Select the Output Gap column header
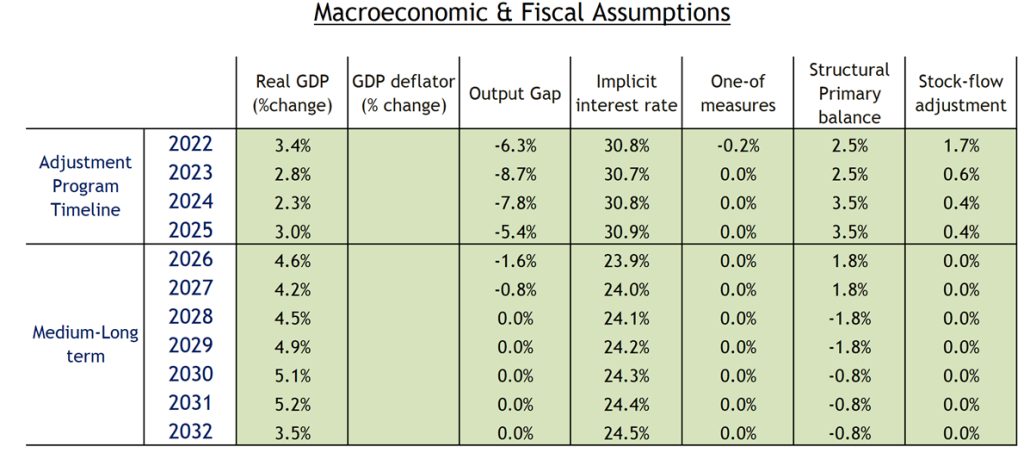The width and height of the screenshot is (1024, 453). 514,94
